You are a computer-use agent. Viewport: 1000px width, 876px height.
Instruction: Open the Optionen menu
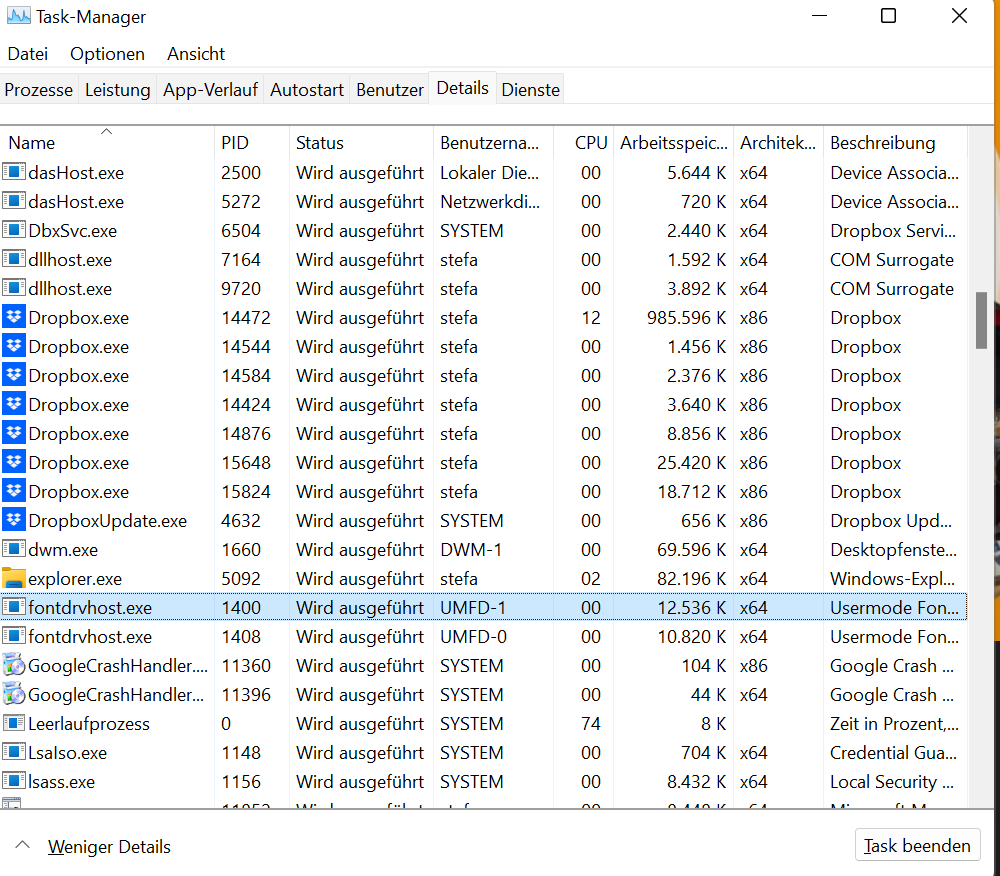coord(107,54)
